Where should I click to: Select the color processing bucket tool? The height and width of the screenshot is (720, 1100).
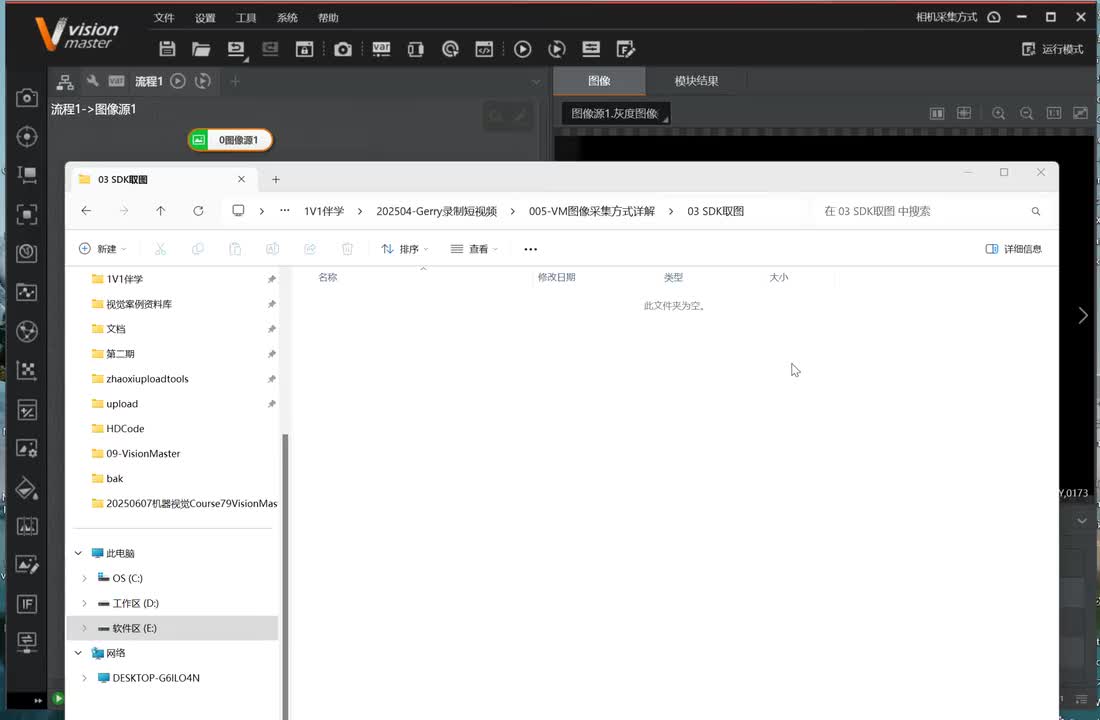pyautogui.click(x=27, y=488)
